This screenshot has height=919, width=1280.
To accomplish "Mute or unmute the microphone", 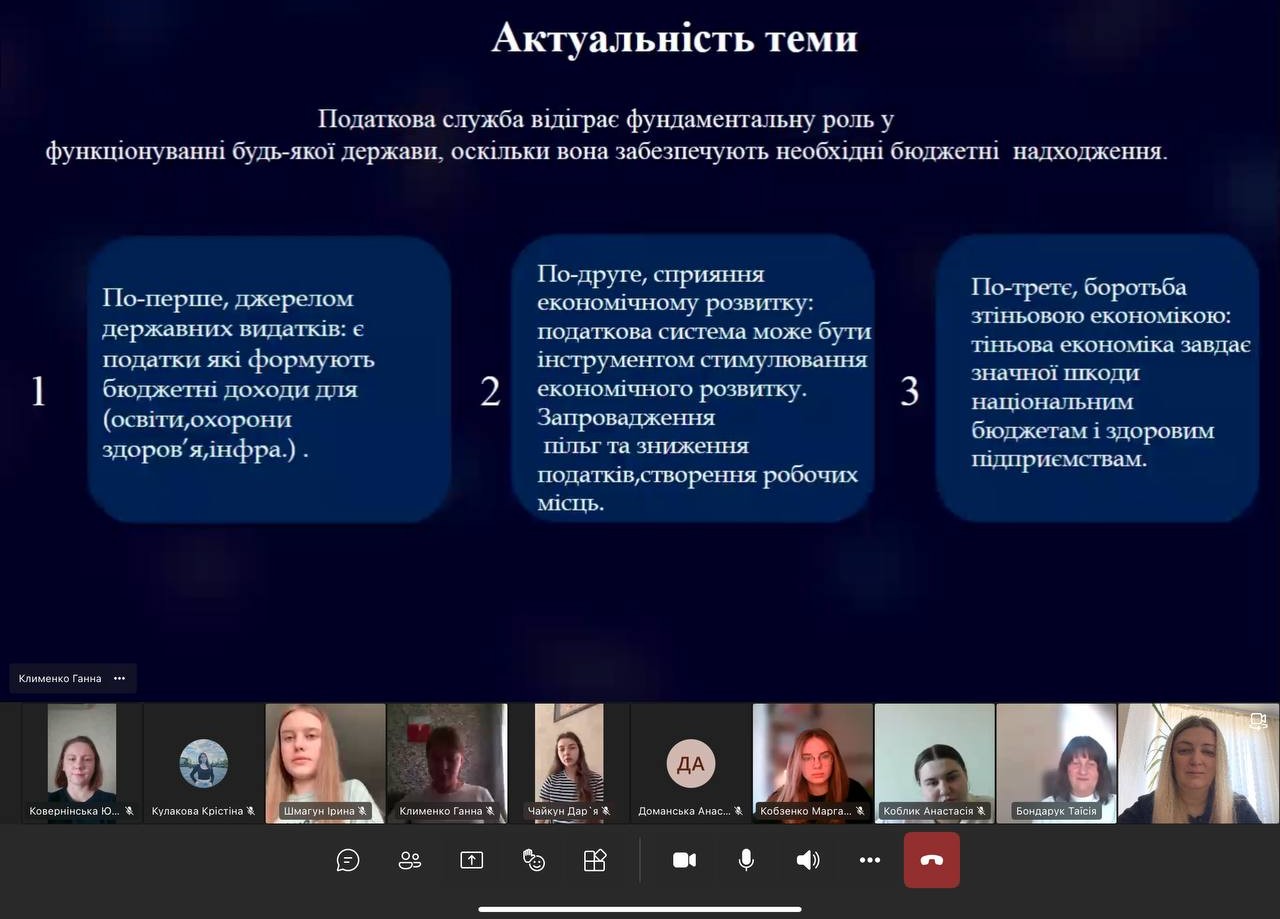I will click(746, 860).
